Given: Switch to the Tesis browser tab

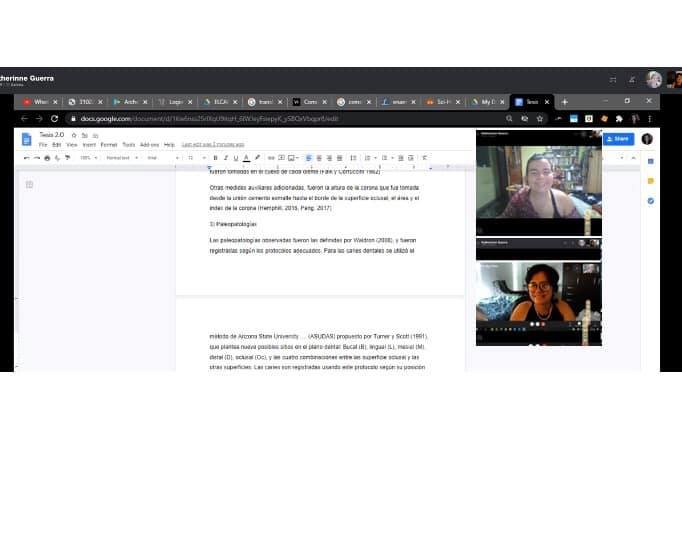Looking at the screenshot, I should [x=531, y=102].
